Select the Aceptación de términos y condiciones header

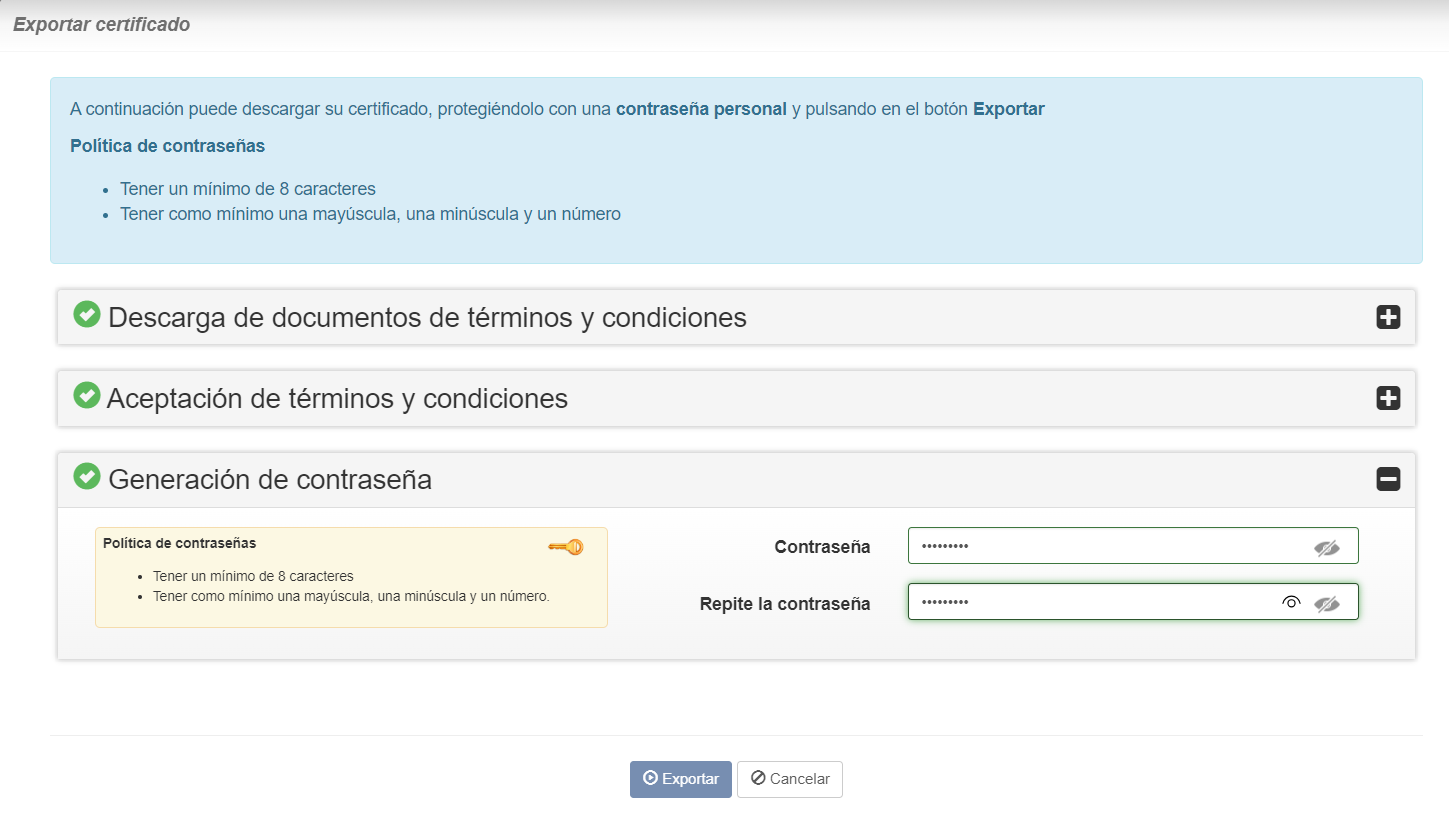[x=337, y=399]
